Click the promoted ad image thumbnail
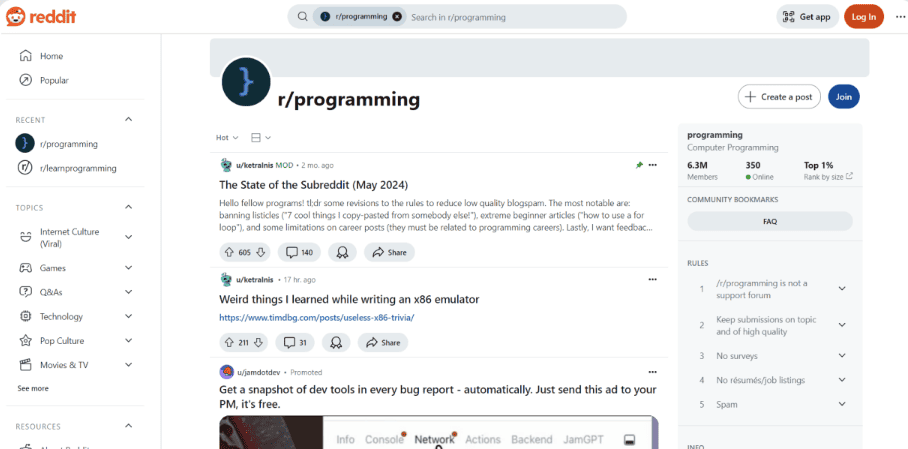The image size is (908, 449). pos(438,432)
